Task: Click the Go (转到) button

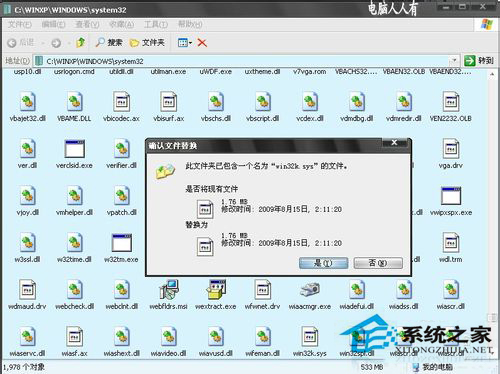Action: pyautogui.click(x=479, y=61)
